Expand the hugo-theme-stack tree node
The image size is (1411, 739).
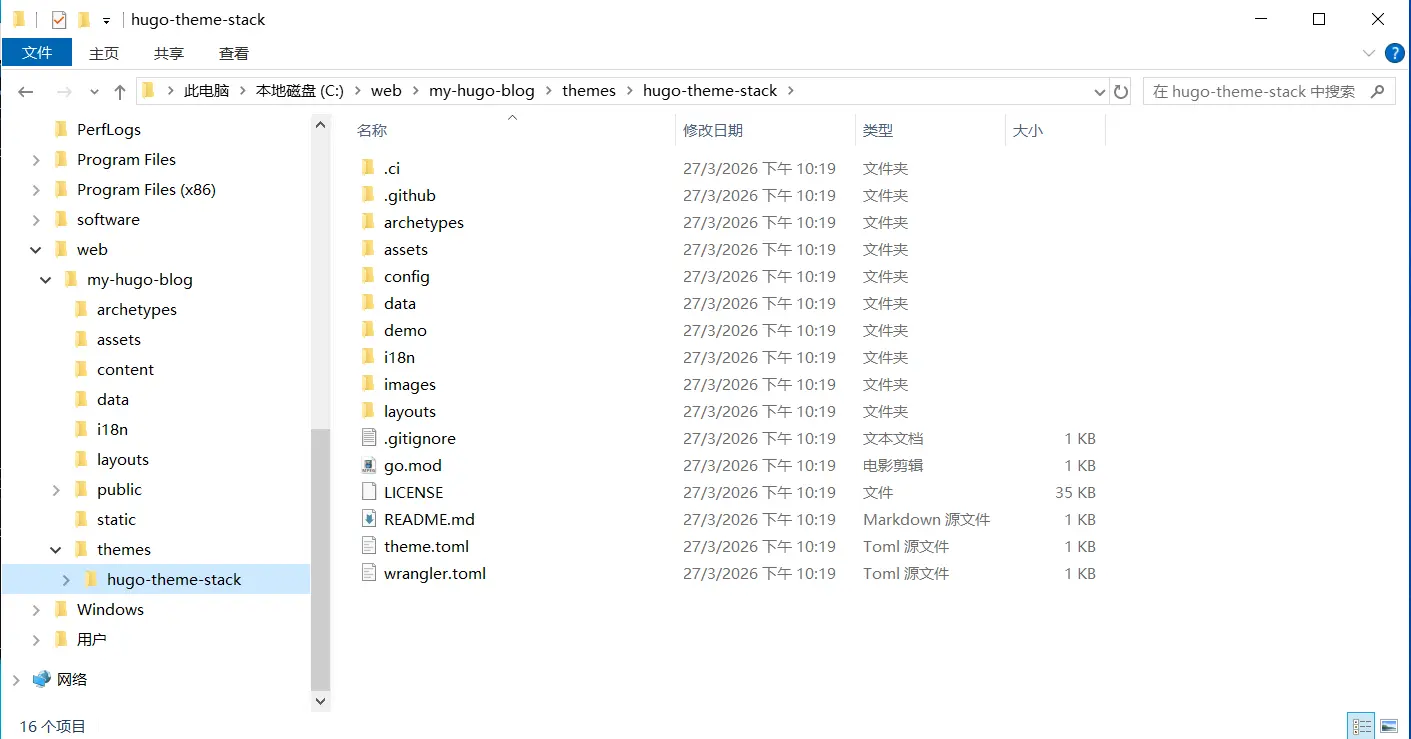66,580
